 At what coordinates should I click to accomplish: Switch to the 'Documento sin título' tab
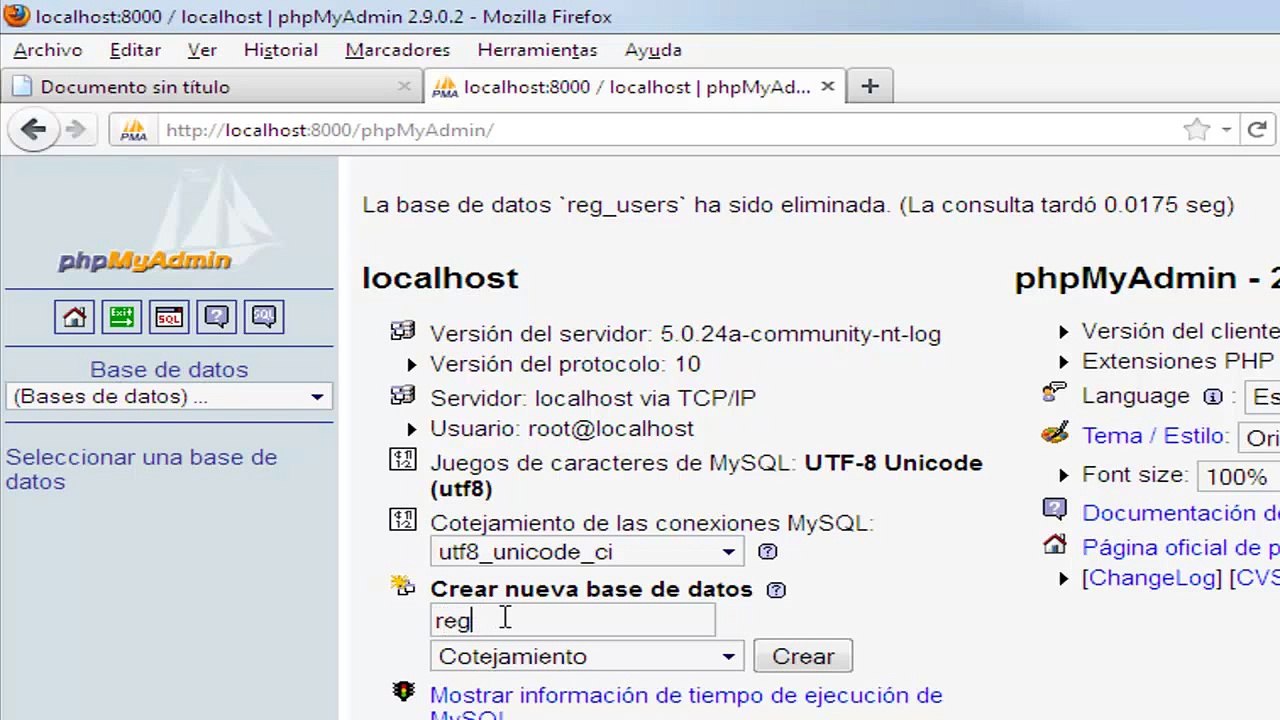click(x=211, y=87)
